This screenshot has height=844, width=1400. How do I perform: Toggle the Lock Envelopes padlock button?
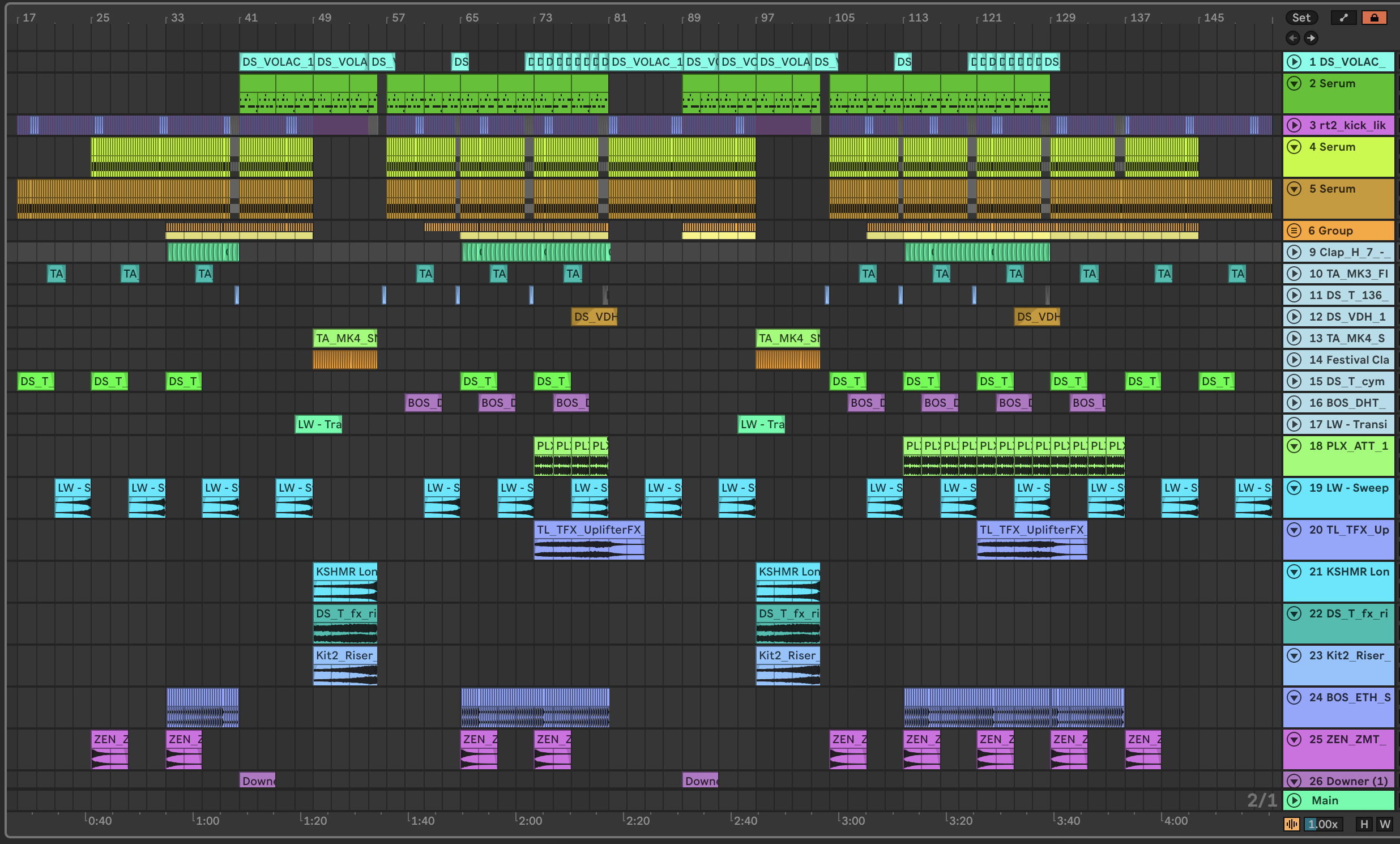click(x=1374, y=18)
